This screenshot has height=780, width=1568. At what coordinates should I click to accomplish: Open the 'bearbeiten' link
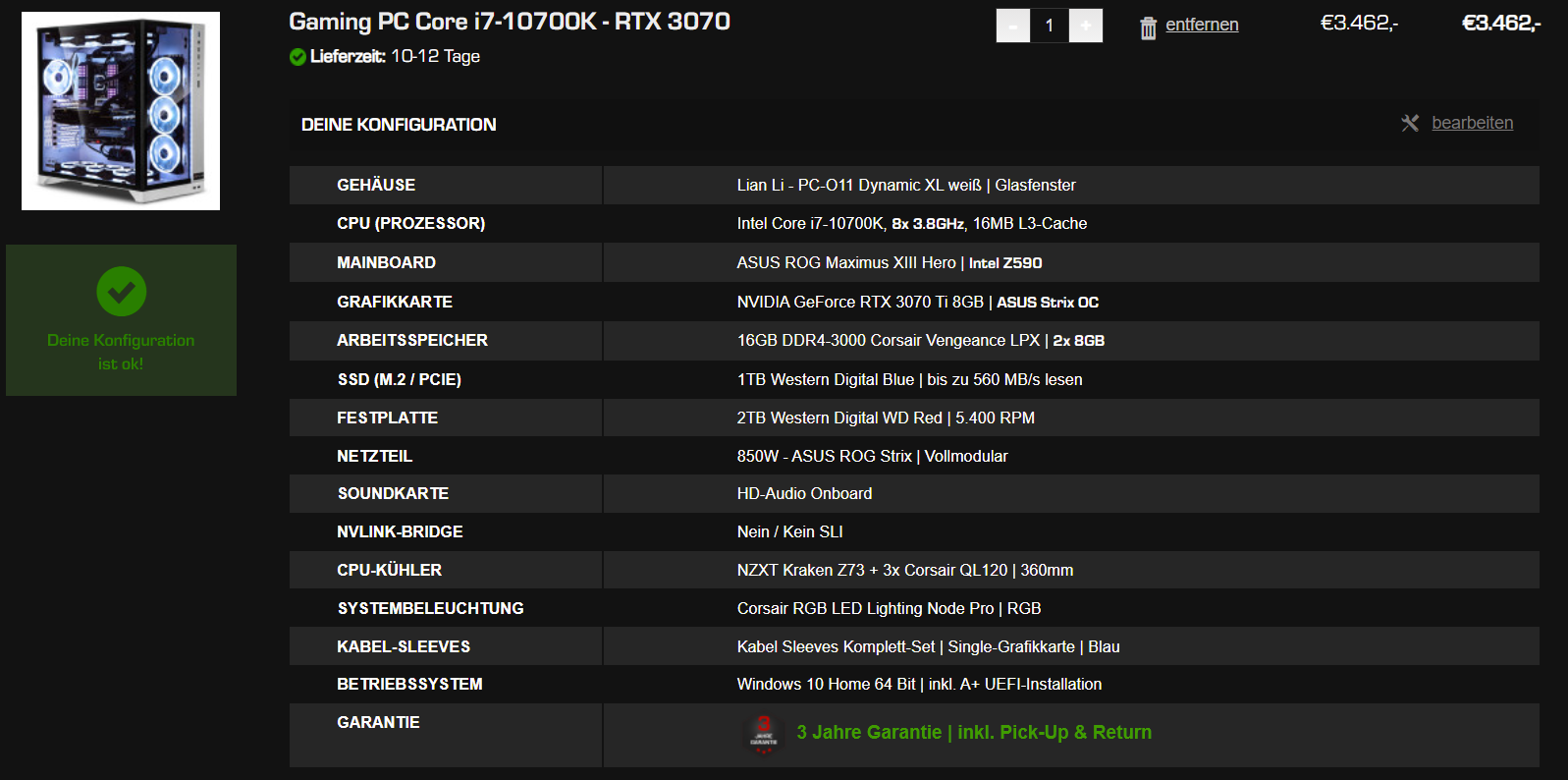(x=1472, y=123)
